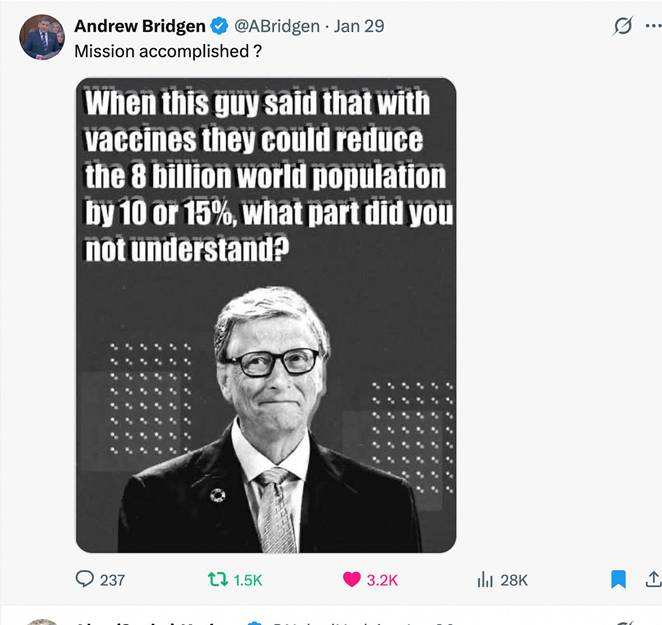Viewport: 662px width, 625px height.
Task: Click the Grok explain-post icon
Action: pyautogui.click(x=623, y=26)
